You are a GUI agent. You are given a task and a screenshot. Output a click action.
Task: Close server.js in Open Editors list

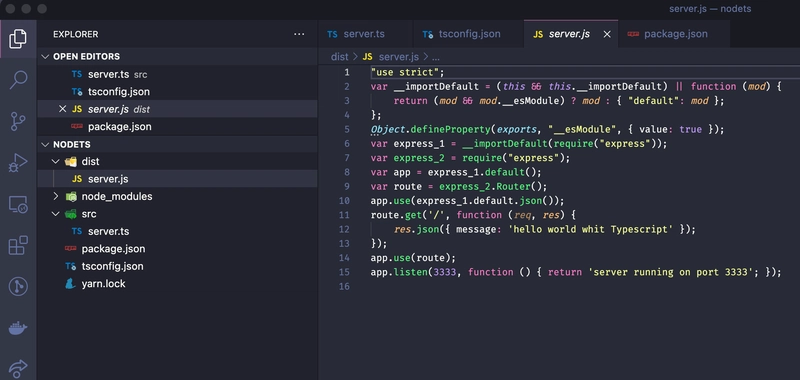pyautogui.click(x=62, y=109)
